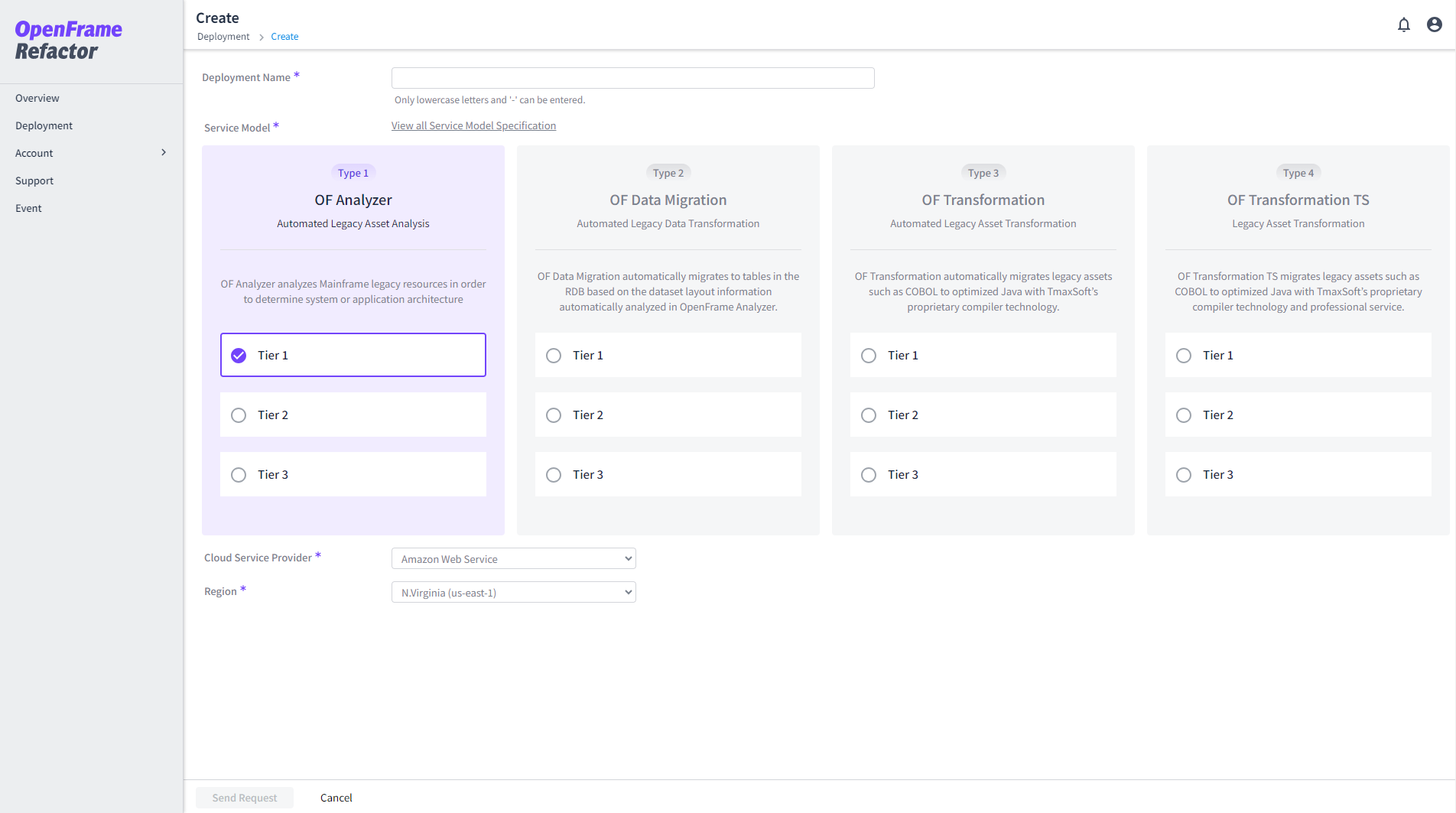Expand the Account menu chevron

[164, 153]
